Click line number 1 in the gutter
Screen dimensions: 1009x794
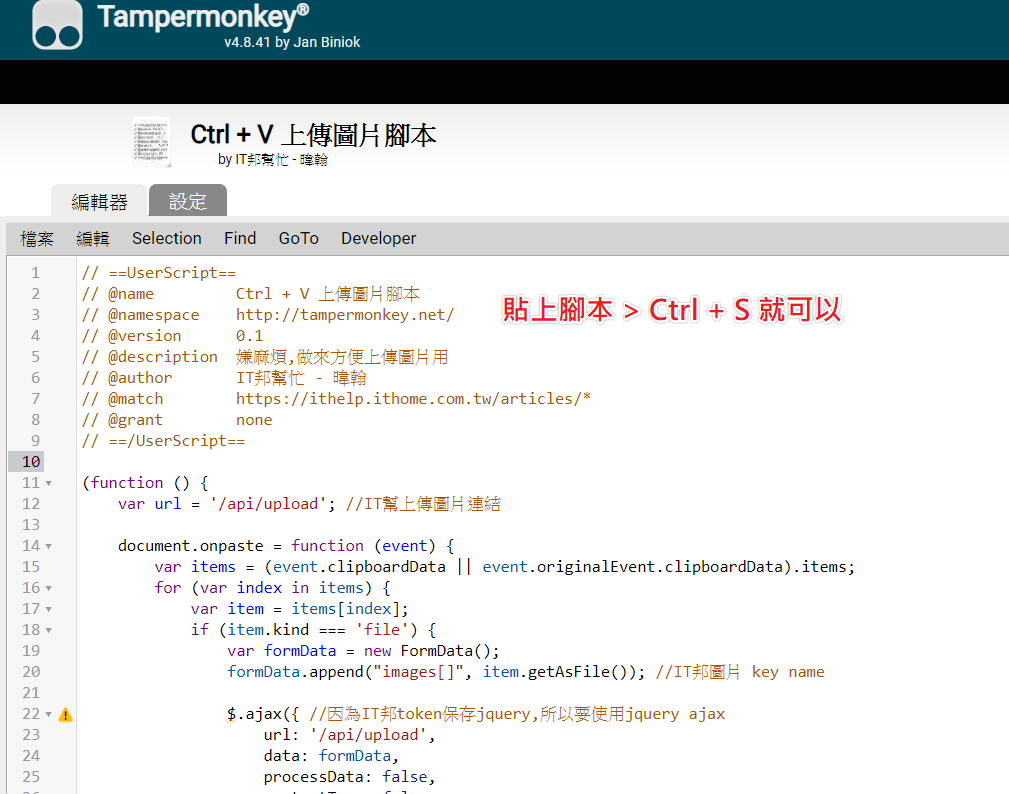(x=35, y=273)
